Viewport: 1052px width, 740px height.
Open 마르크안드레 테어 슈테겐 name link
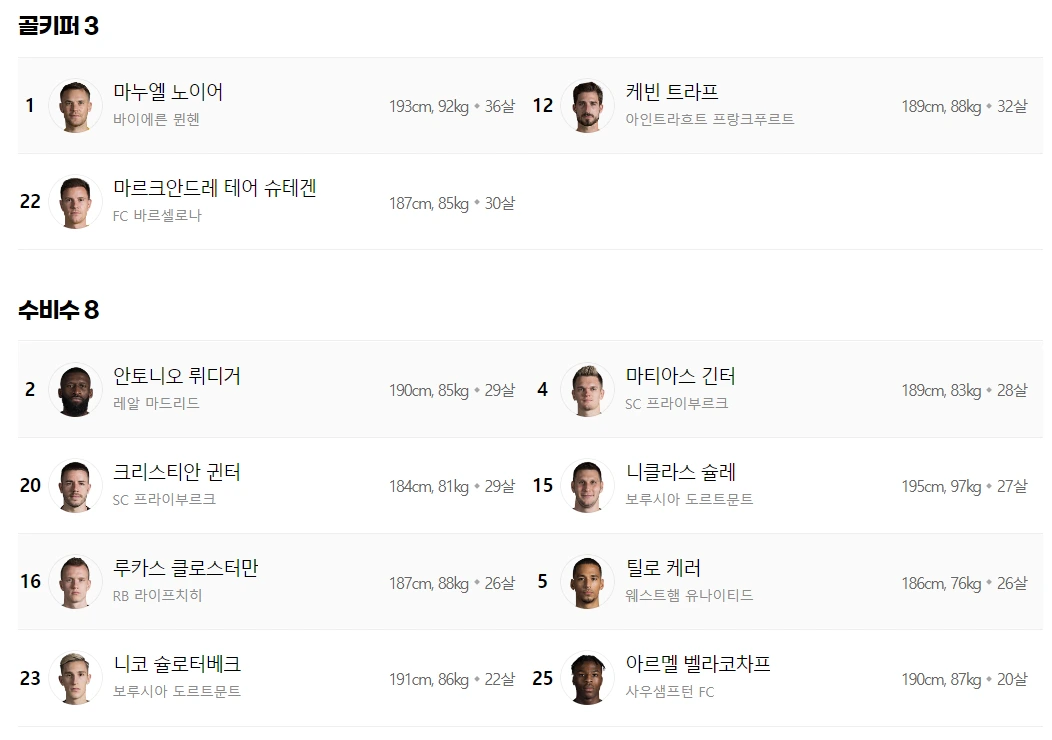point(215,187)
